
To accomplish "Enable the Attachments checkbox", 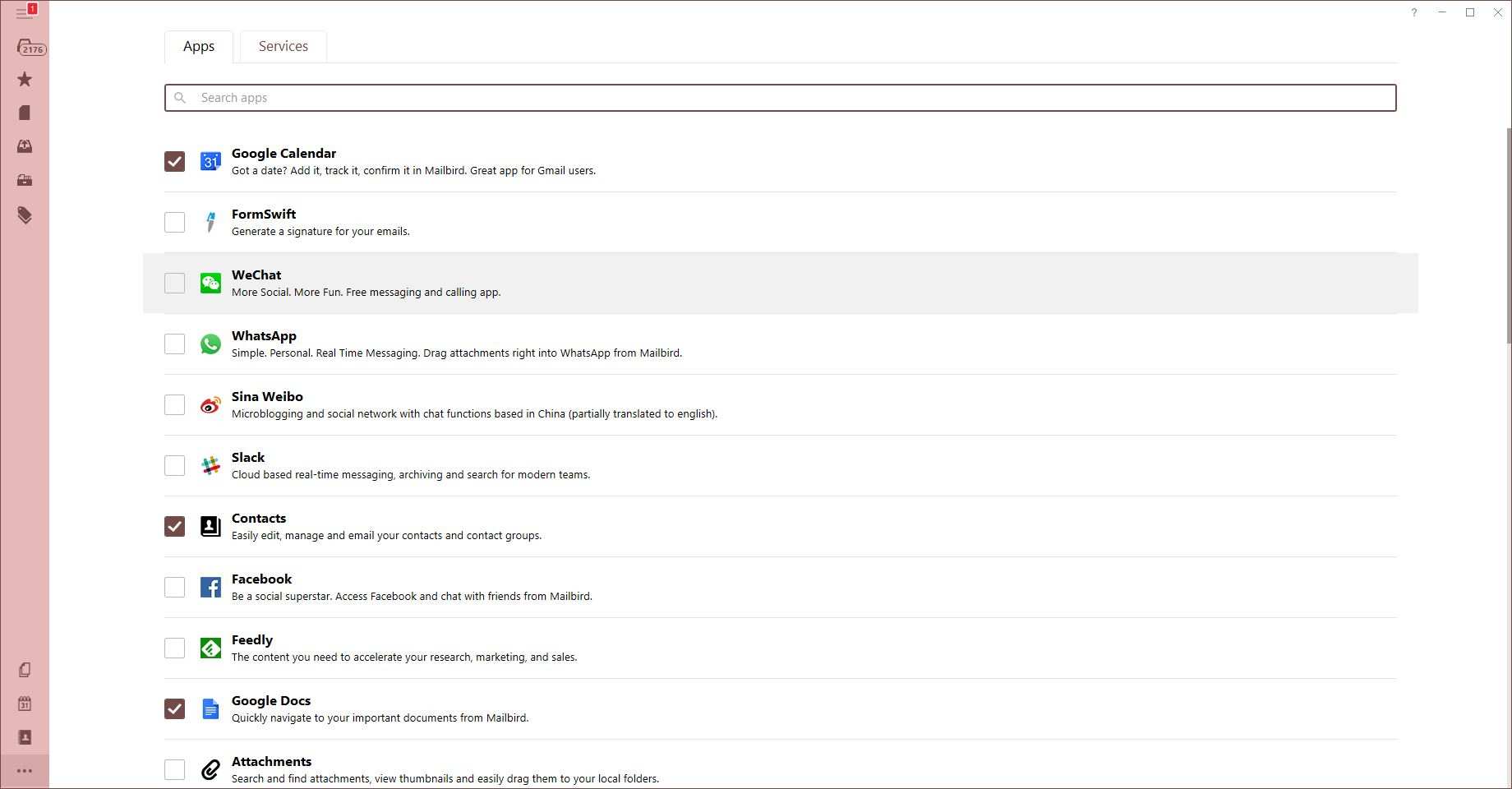I will (x=174, y=769).
